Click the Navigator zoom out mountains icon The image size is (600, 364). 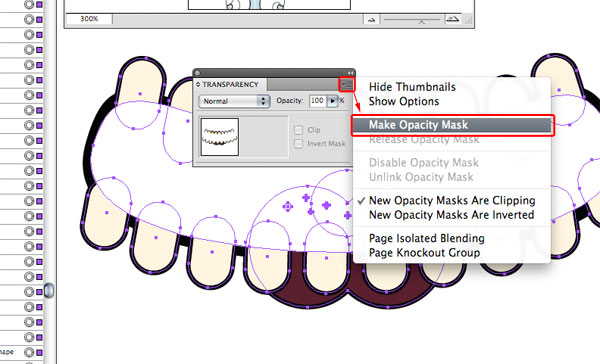tap(371, 19)
